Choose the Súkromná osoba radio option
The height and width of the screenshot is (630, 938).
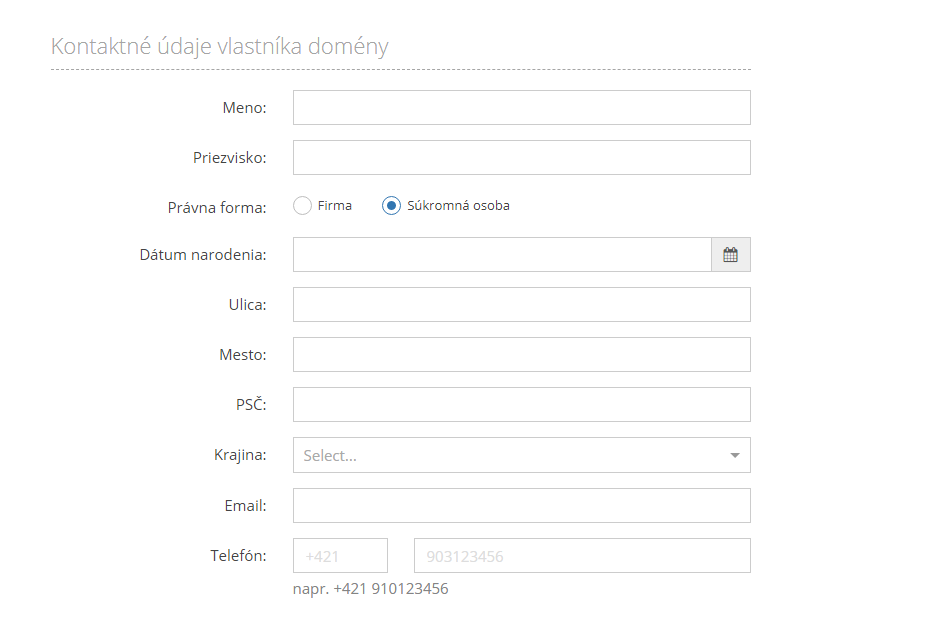(392, 206)
